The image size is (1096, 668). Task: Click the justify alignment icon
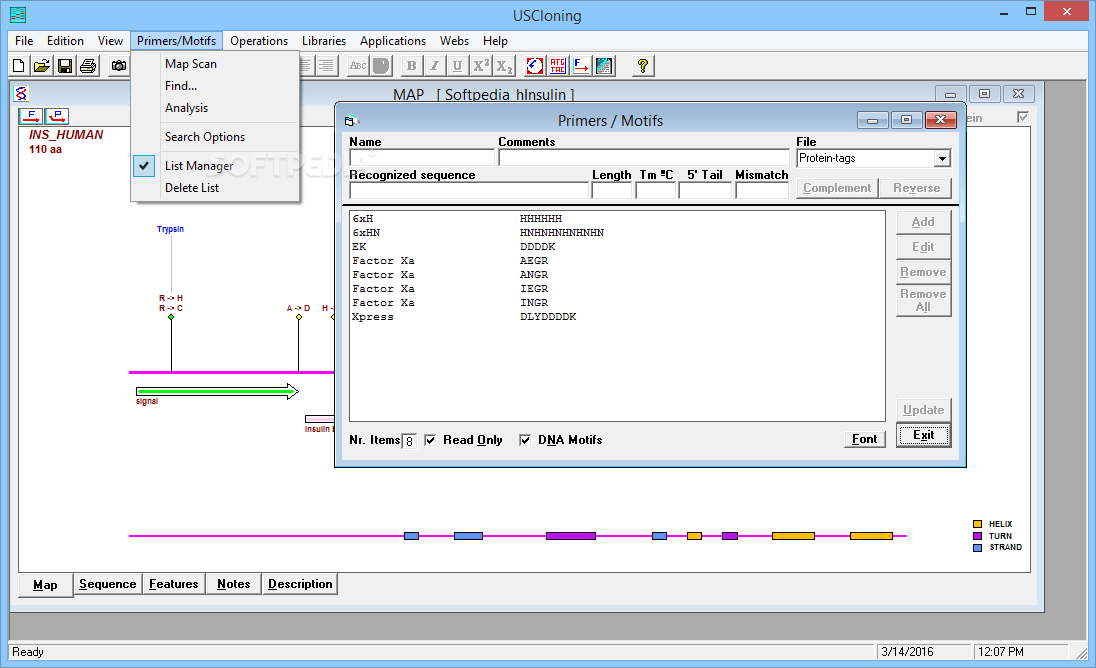point(326,66)
